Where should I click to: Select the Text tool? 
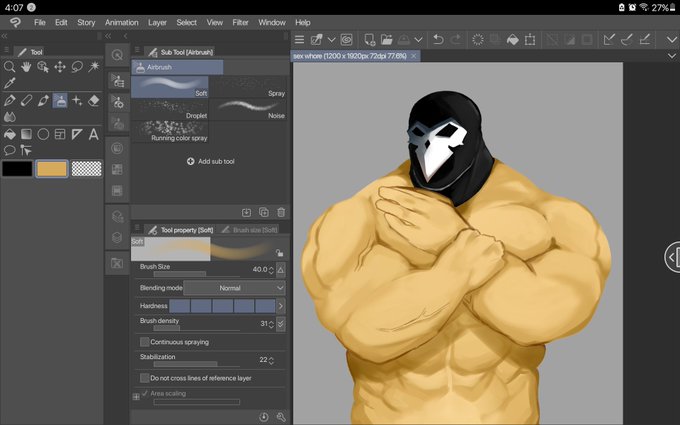pyautogui.click(x=94, y=134)
